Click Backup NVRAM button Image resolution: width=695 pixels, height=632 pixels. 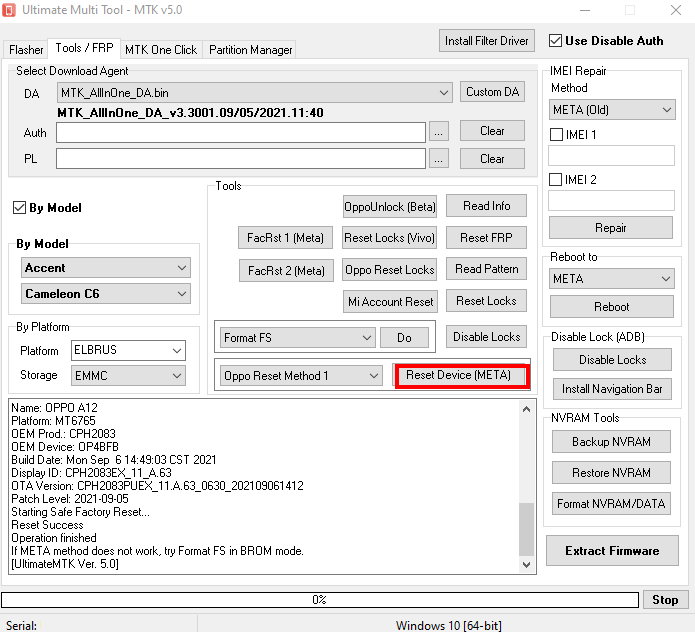point(611,441)
